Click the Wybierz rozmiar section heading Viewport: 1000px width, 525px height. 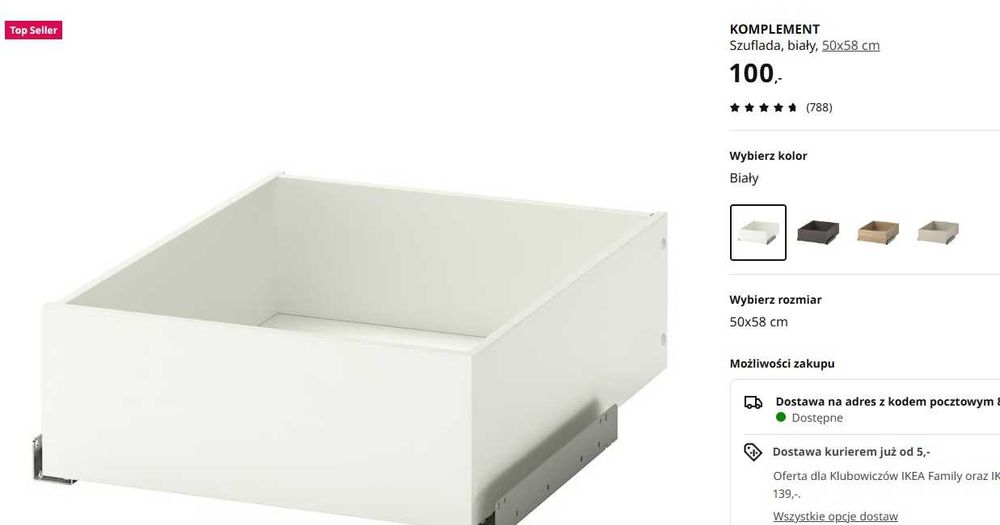pos(775,299)
